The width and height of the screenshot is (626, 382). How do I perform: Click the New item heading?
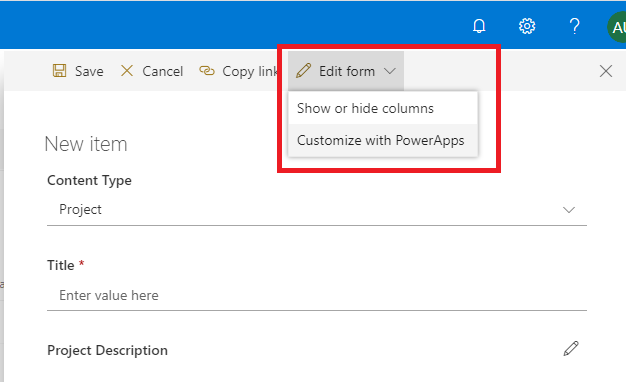click(86, 144)
